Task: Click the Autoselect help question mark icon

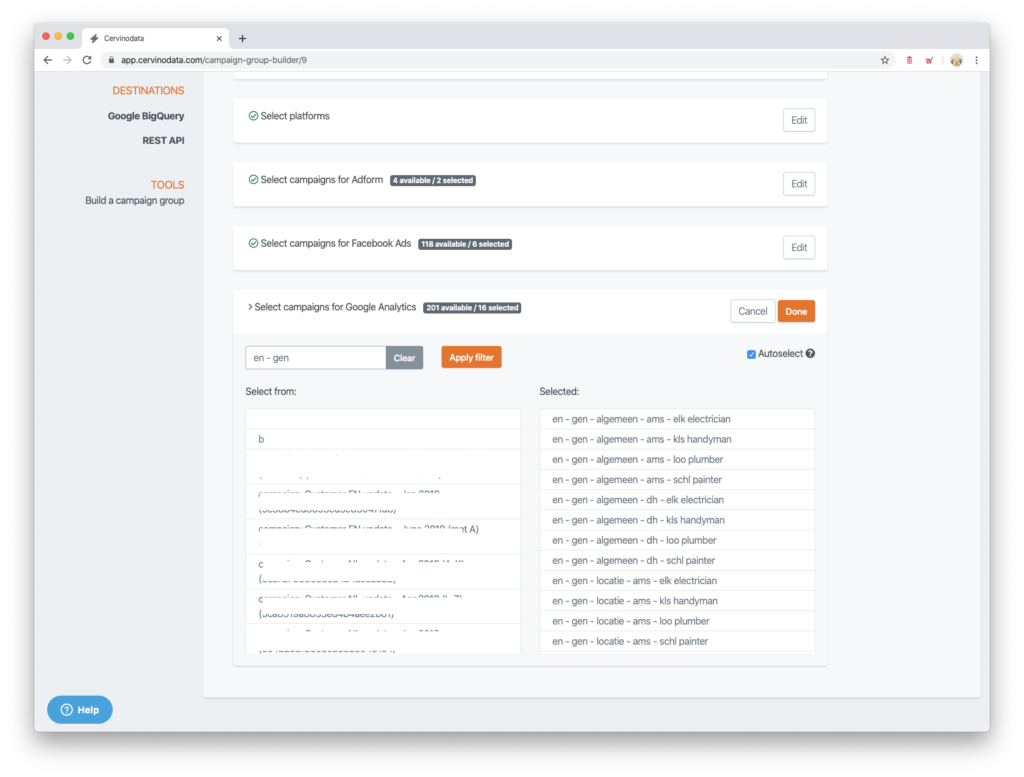Action: pos(810,353)
